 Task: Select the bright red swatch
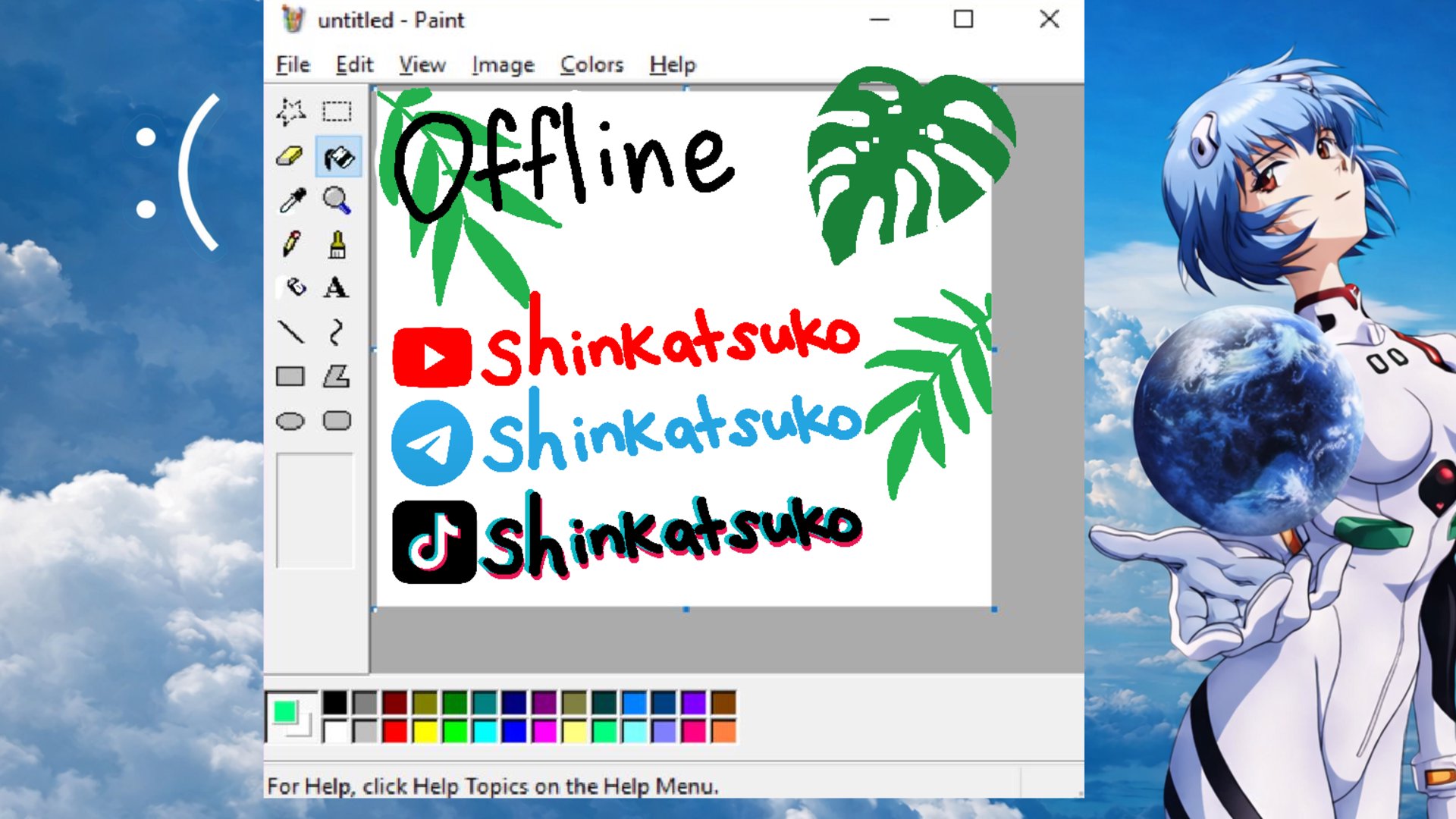click(394, 732)
